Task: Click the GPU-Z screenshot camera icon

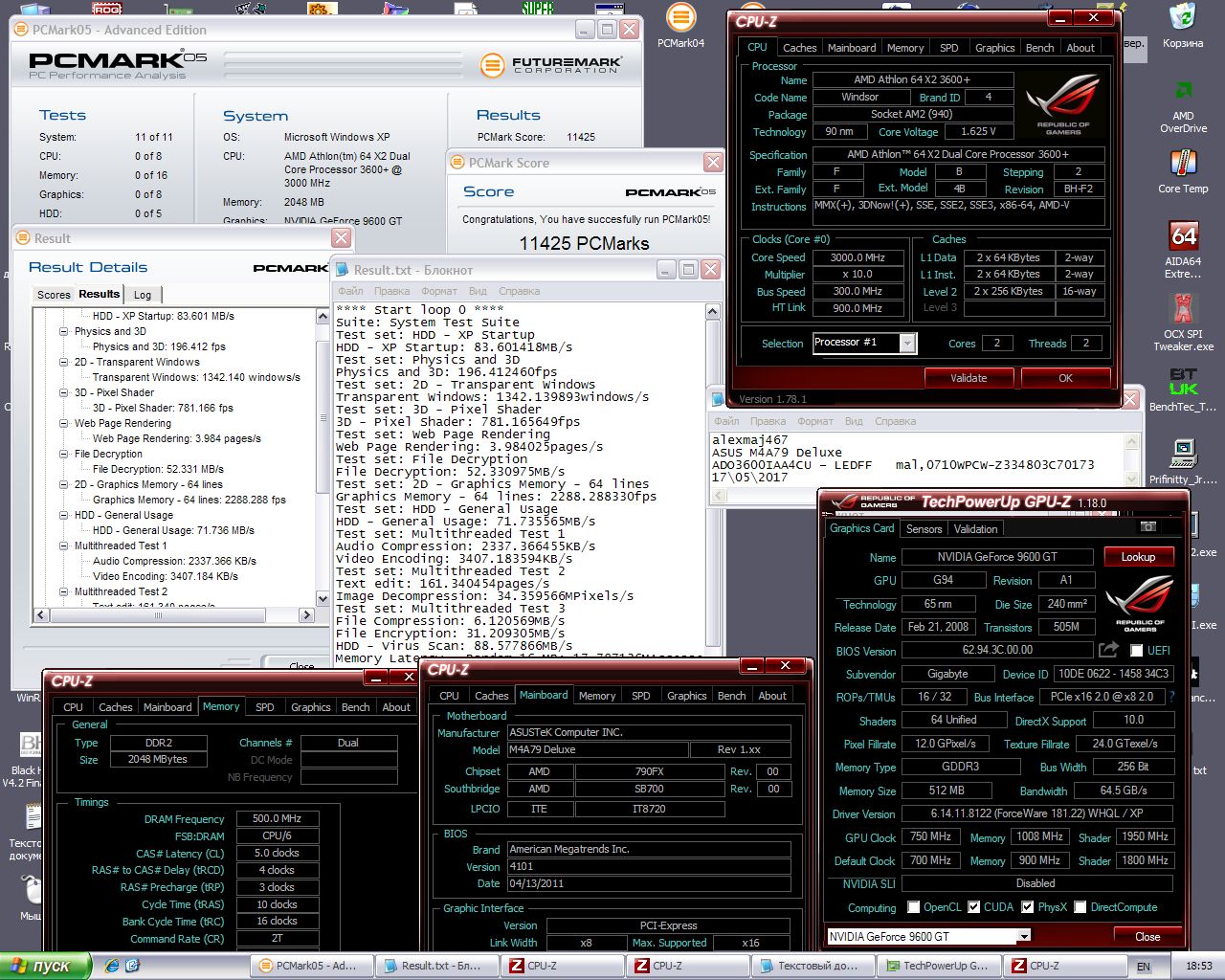Action: coord(1147,527)
